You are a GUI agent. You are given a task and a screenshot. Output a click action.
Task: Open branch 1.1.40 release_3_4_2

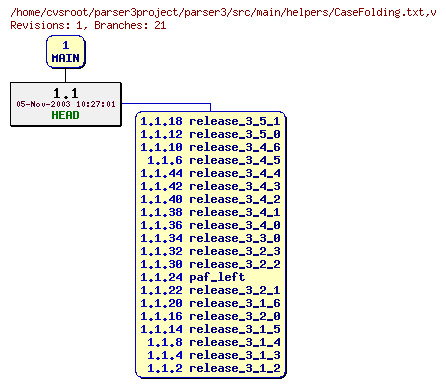[x=210, y=199]
